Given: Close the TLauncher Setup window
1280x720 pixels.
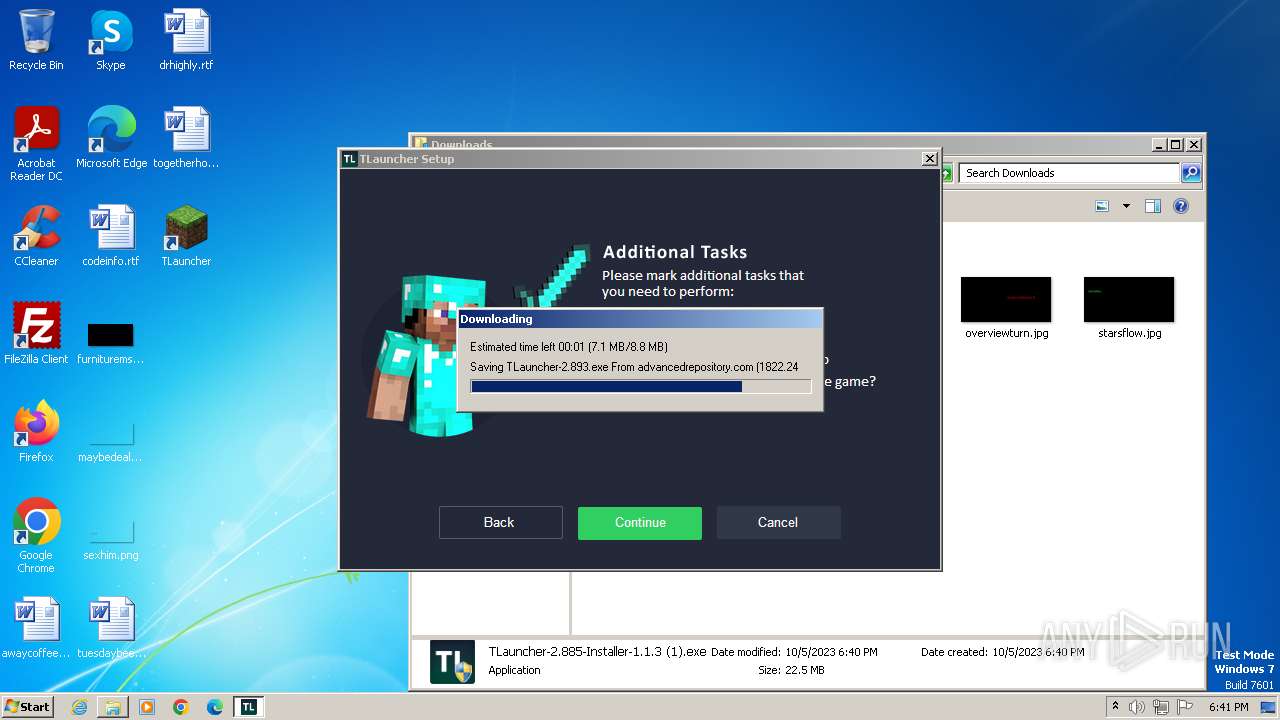Looking at the screenshot, I should 929,159.
